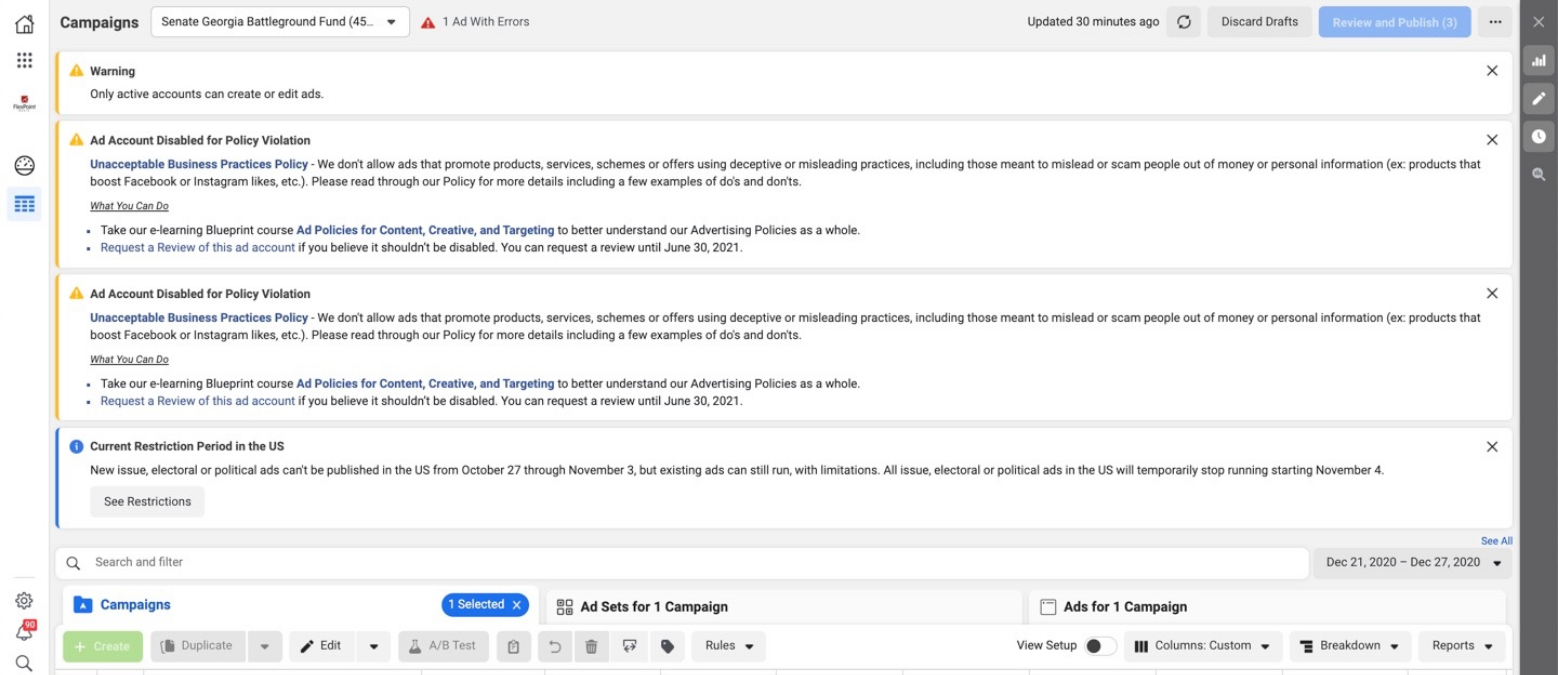Click the Duplicate button
The width and height of the screenshot is (1558, 675).
[x=199, y=646]
